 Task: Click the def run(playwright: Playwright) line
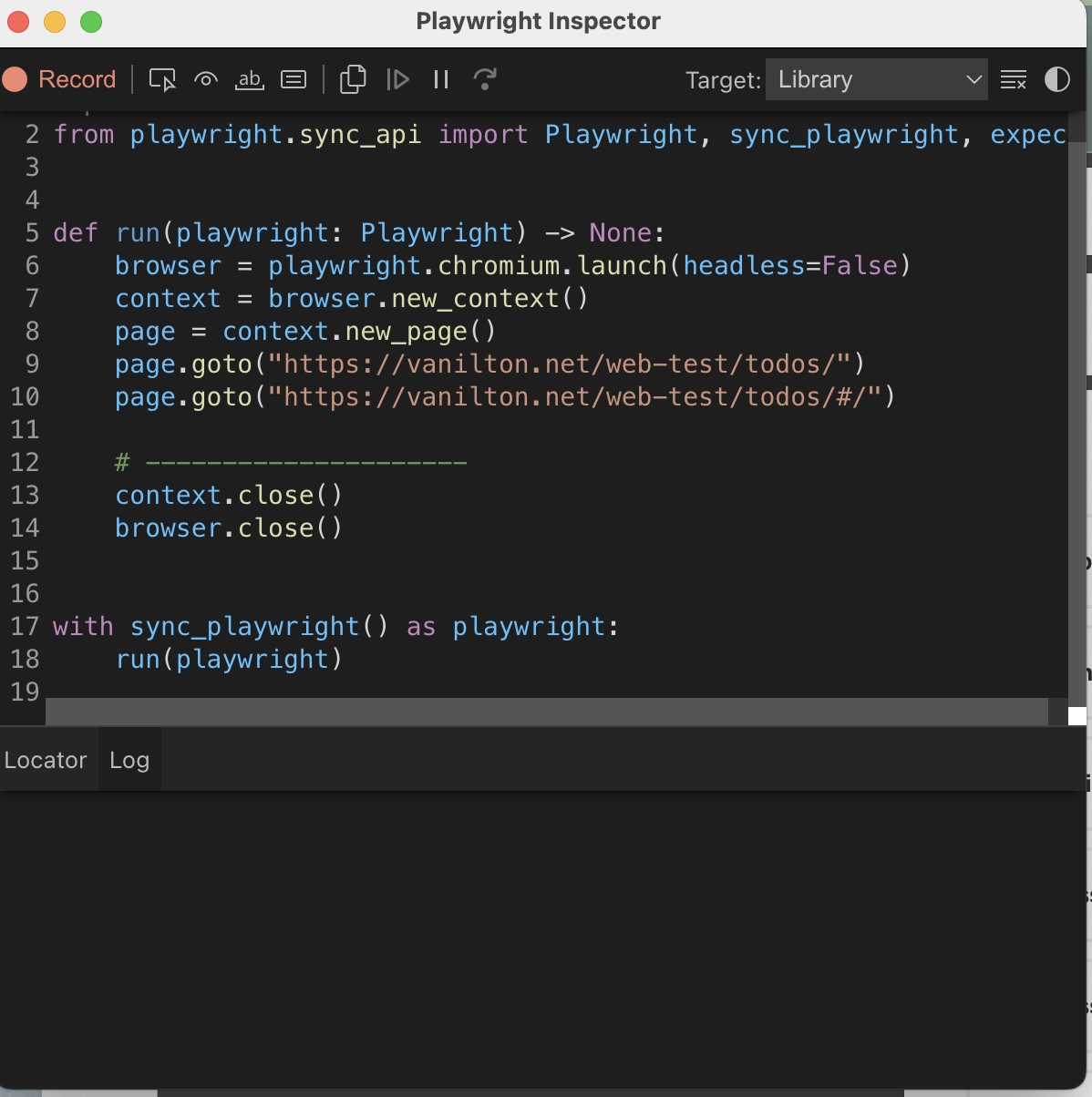(x=359, y=232)
